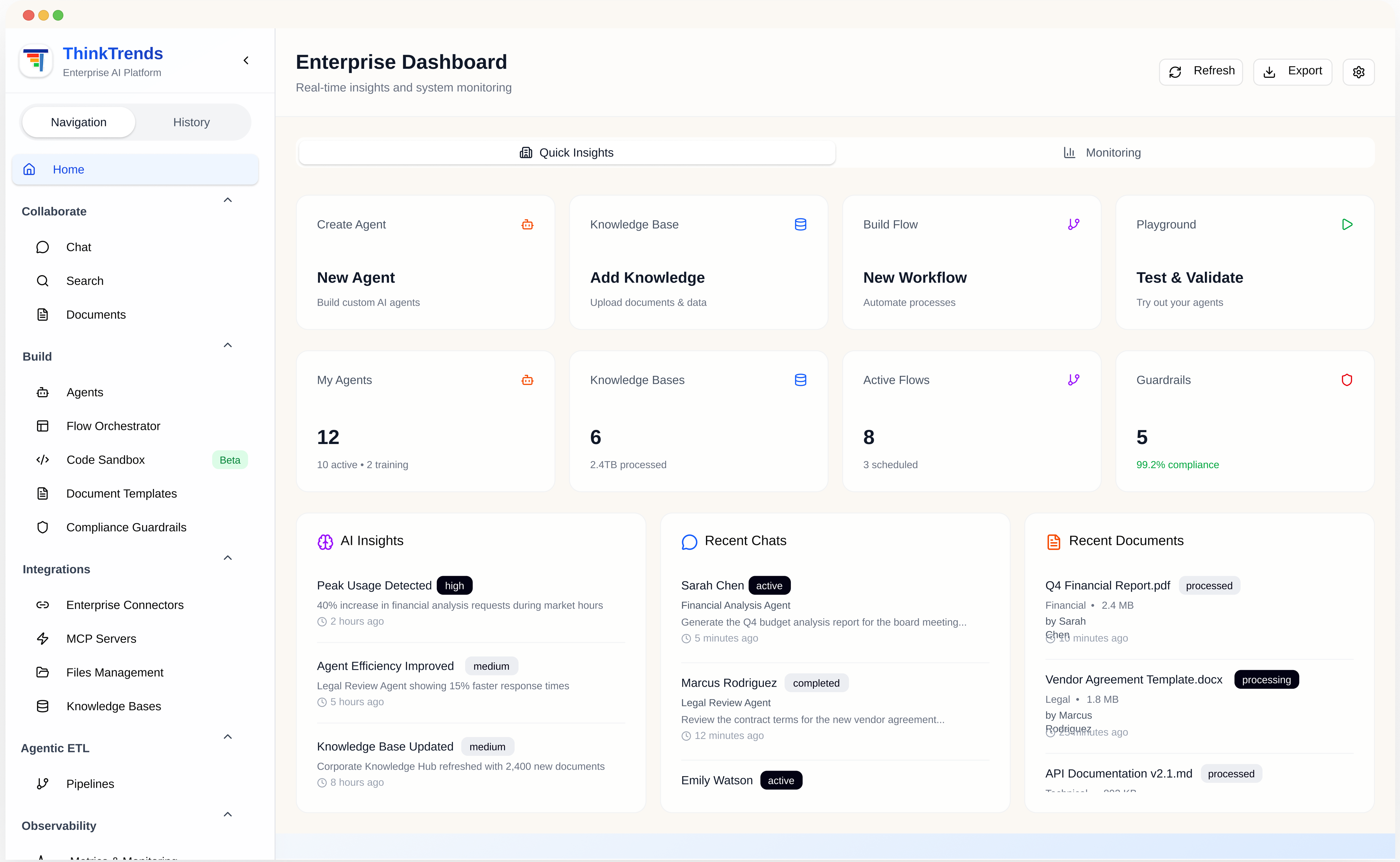
Task: Collapse the Collaborate section
Action: (228, 200)
